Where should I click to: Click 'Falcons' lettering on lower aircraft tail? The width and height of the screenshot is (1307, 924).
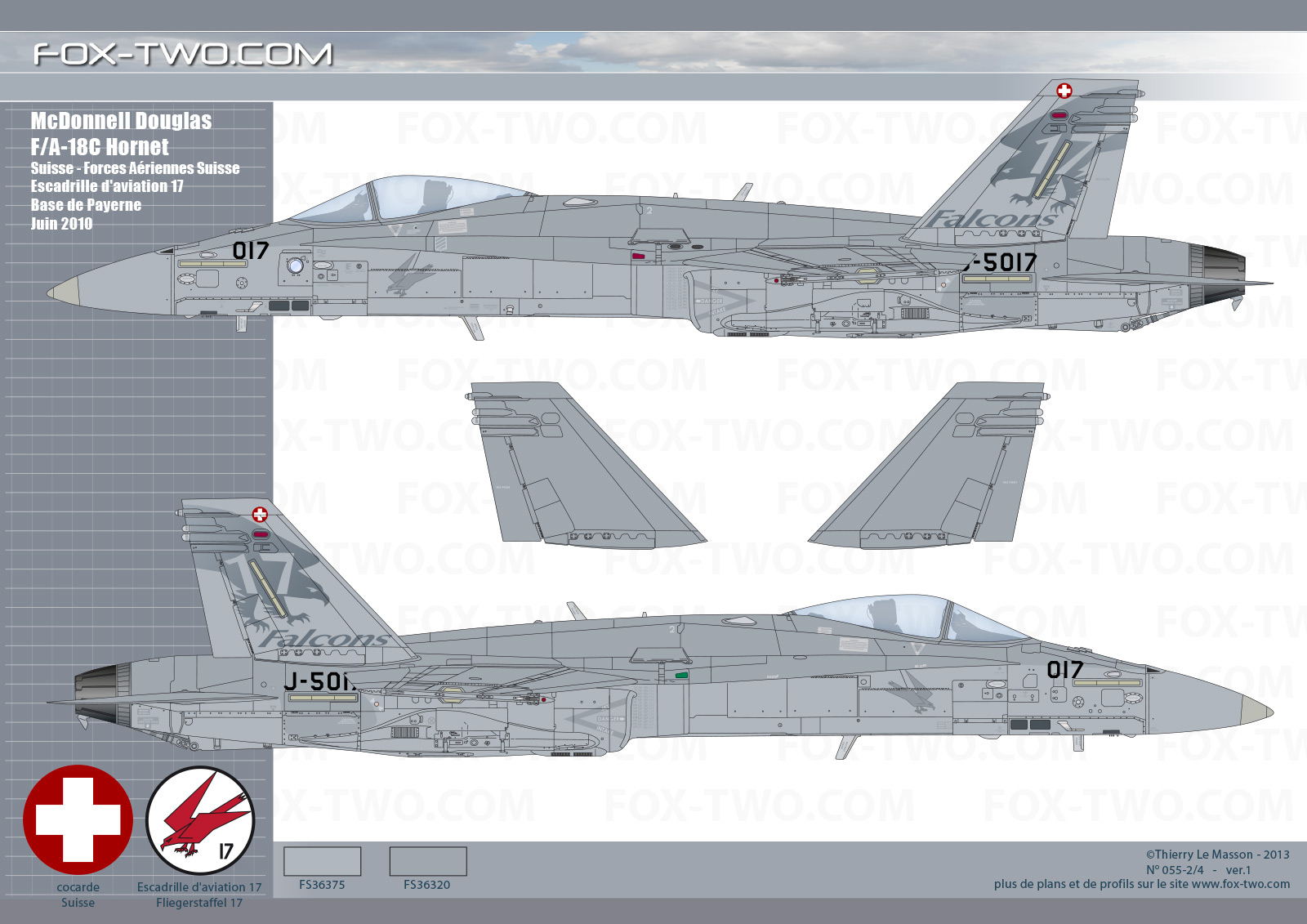(325, 640)
